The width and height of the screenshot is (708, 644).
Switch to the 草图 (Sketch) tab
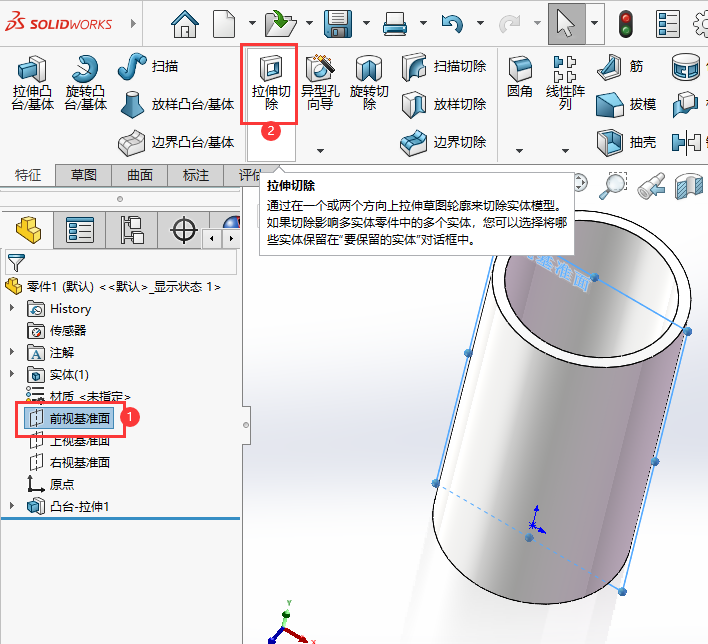click(x=84, y=175)
